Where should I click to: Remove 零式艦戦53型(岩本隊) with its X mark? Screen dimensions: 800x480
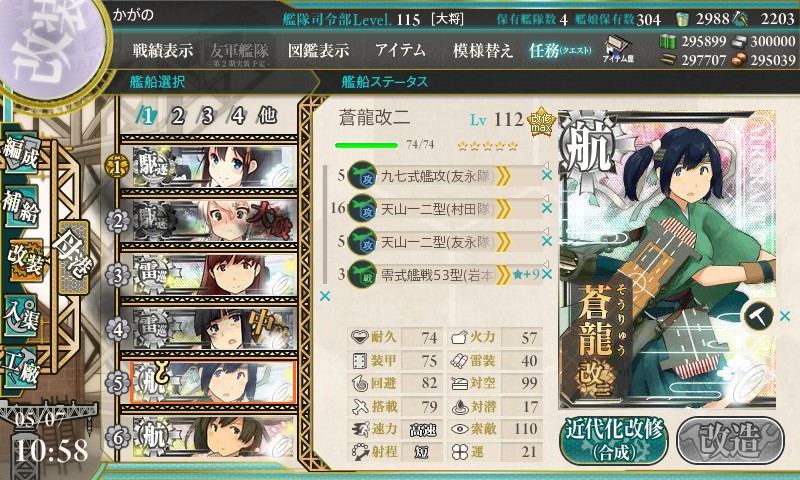(x=546, y=274)
